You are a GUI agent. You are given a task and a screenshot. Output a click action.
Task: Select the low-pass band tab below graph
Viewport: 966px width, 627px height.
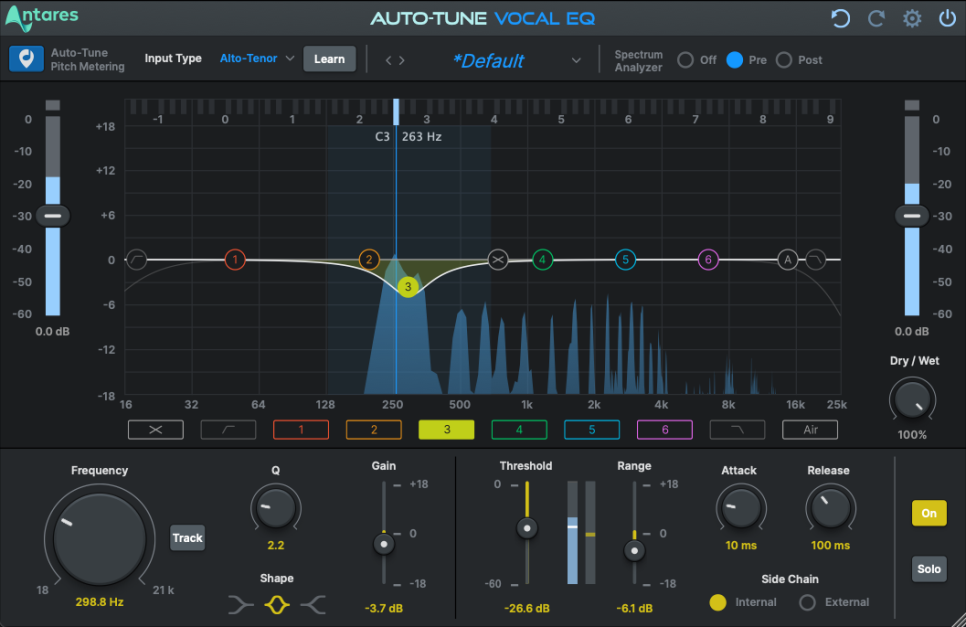tap(737, 429)
